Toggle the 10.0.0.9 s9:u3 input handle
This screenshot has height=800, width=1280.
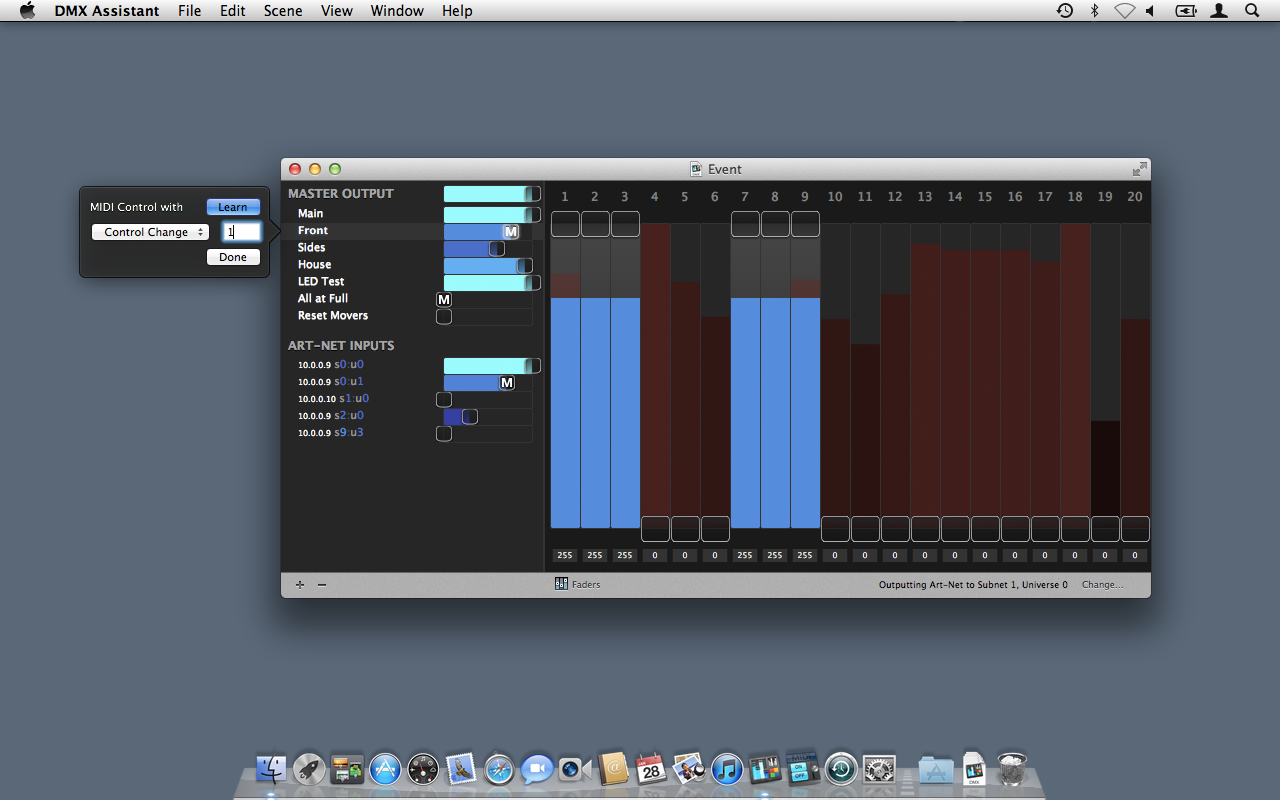tap(444, 434)
